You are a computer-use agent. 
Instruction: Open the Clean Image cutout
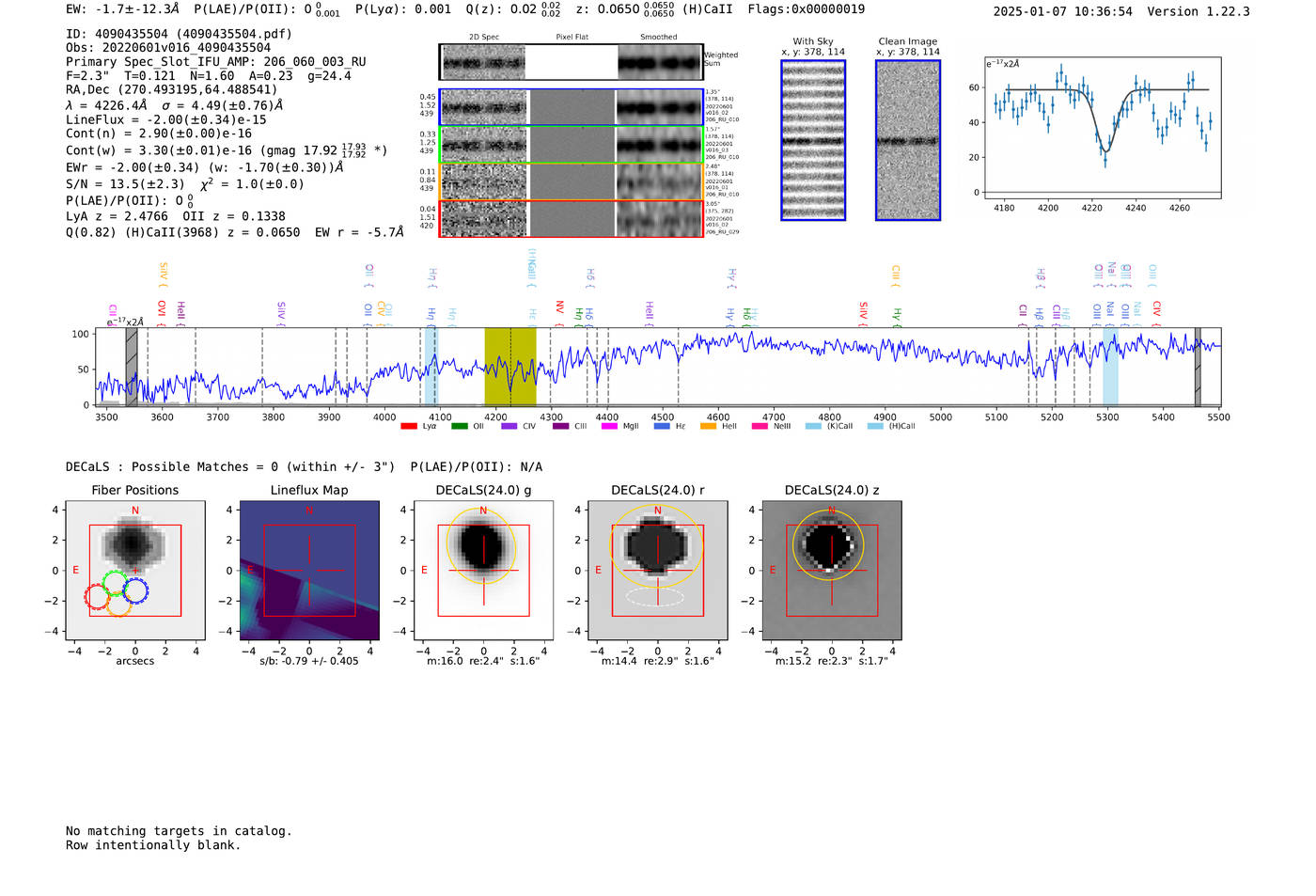tap(908, 140)
